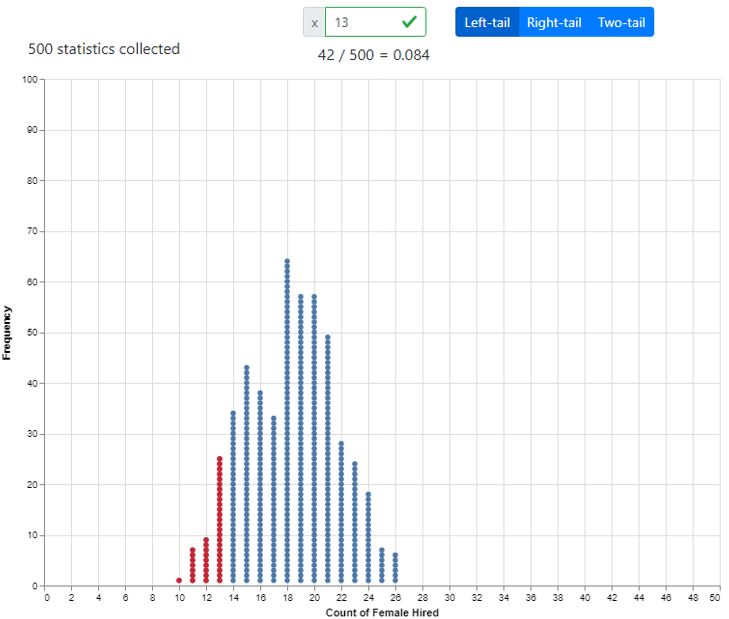729x619 pixels.
Task: Select the Two-tail option
Action: 621,22
